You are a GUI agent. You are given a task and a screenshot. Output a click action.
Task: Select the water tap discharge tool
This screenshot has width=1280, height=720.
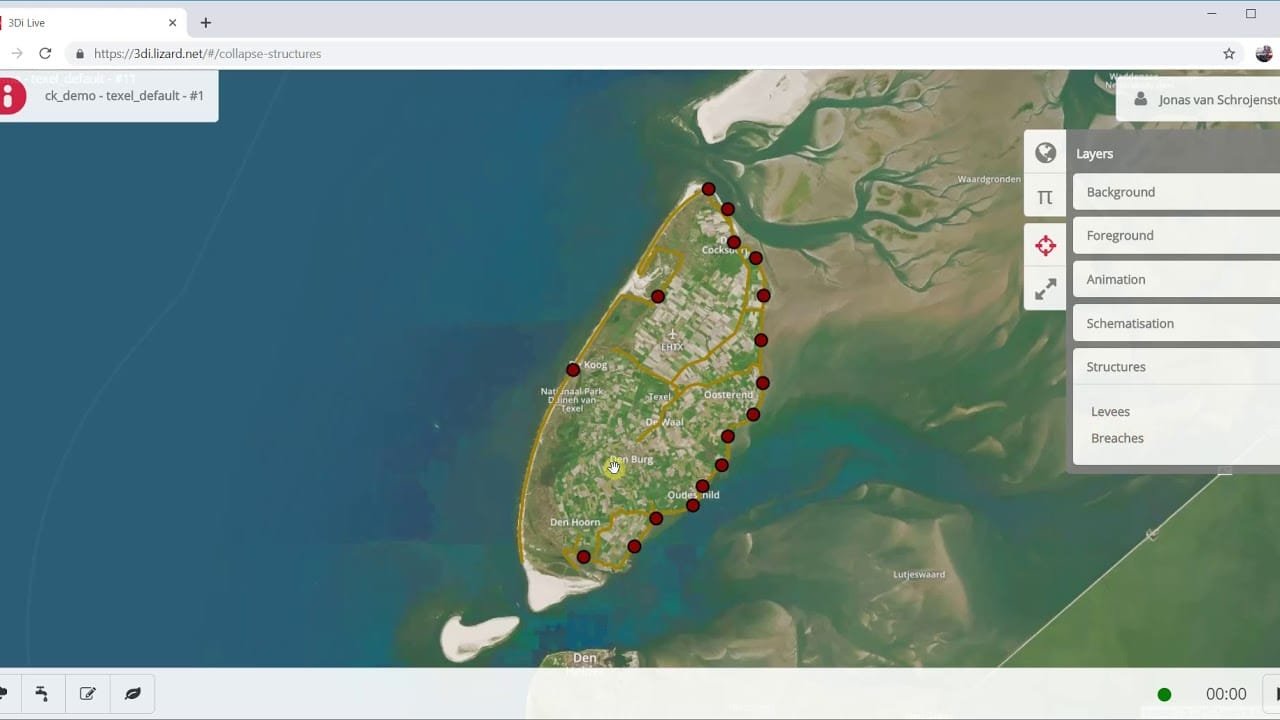pyautogui.click(x=42, y=693)
